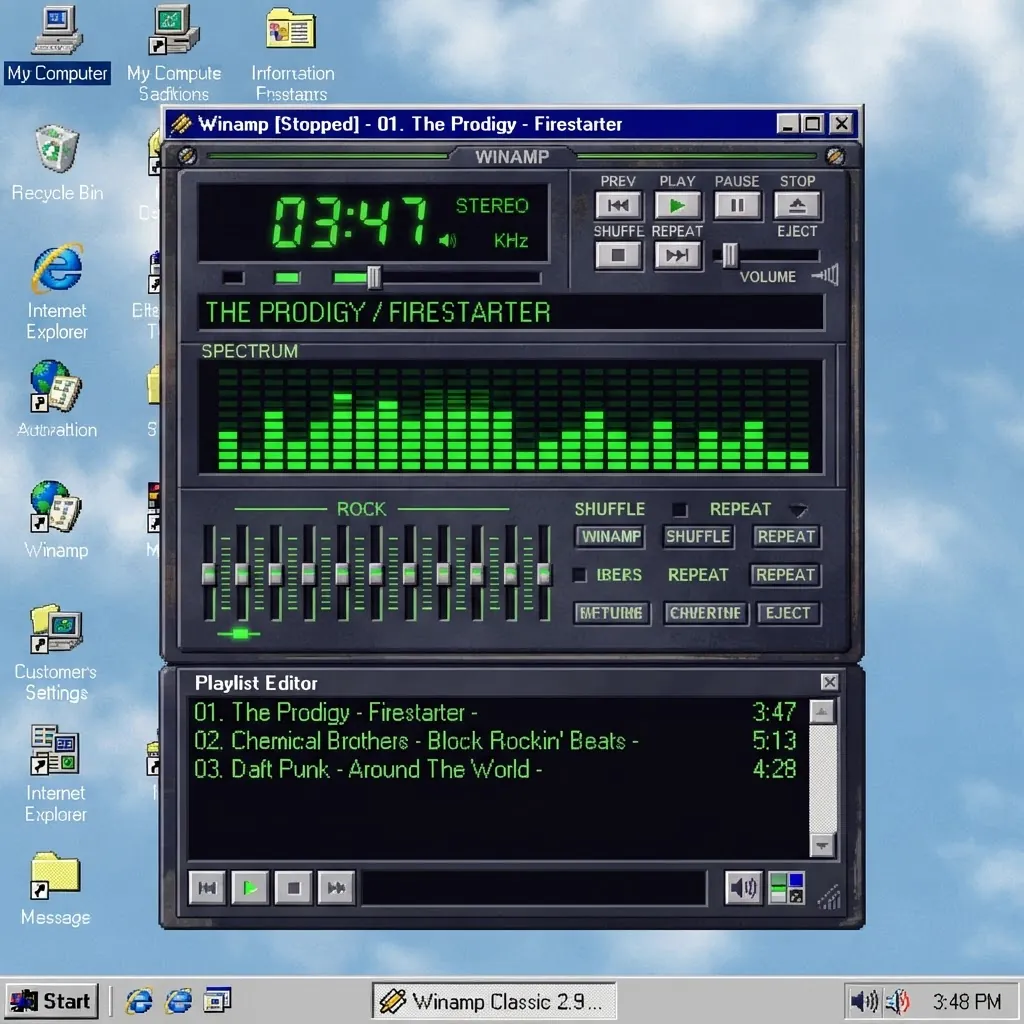1024x1024 pixels.
Task: Click the black text field in the Playlist Editor bar
Action: tap(534, 888)
